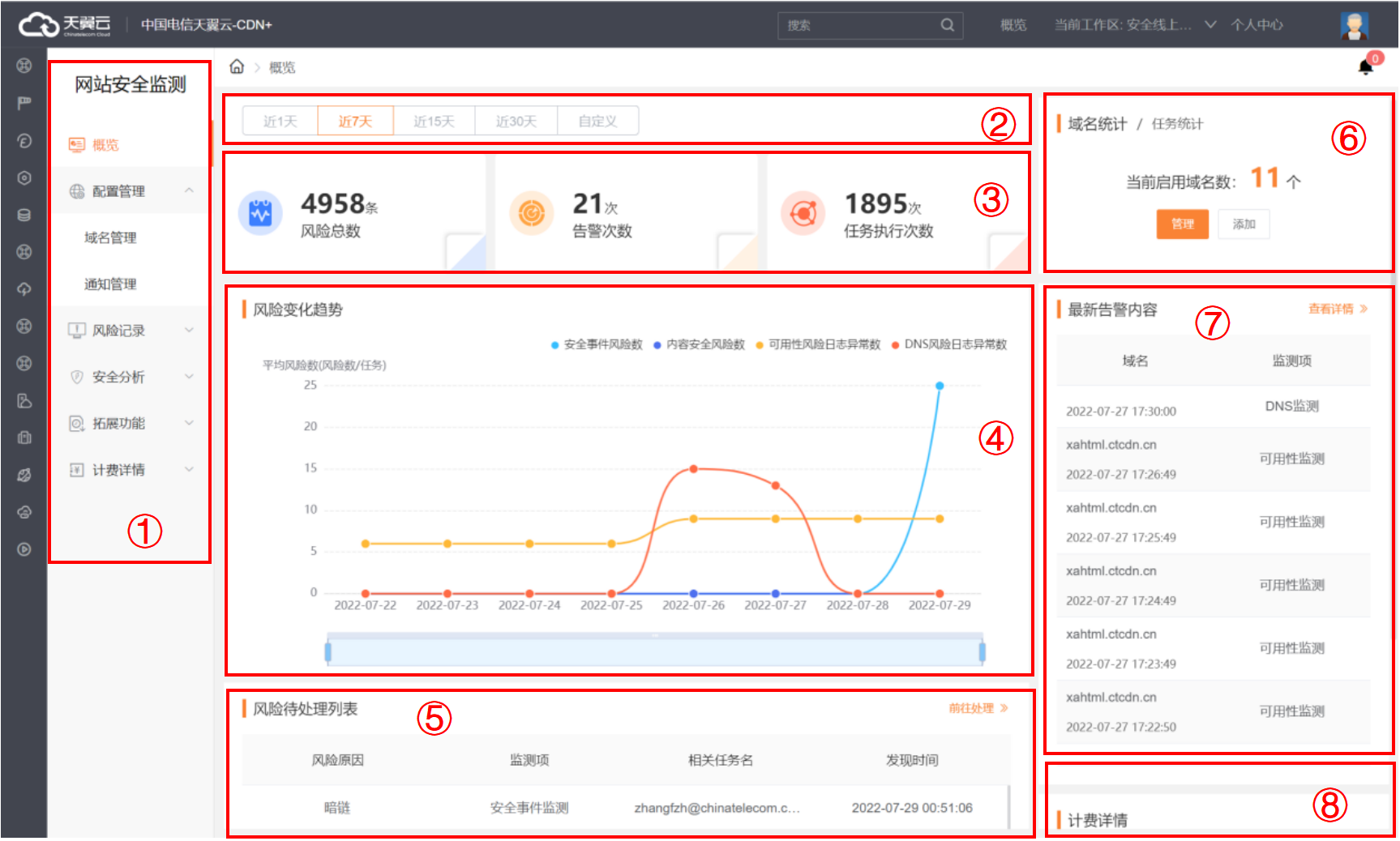
Task: Click the search magnifier icon
Action: (x=947, y=25)
